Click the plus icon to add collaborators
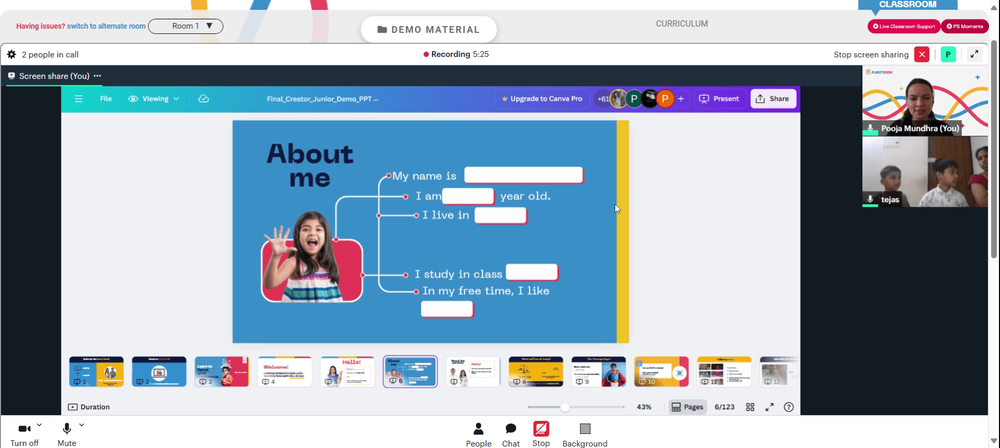1000x448 pixels. point(680,99)
